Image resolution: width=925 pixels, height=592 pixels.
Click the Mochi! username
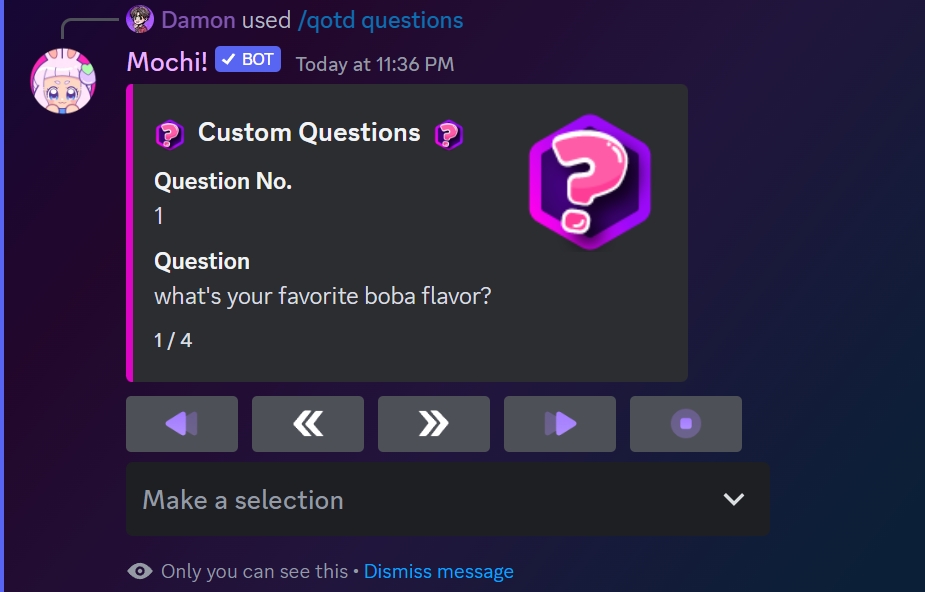(167, 61)
